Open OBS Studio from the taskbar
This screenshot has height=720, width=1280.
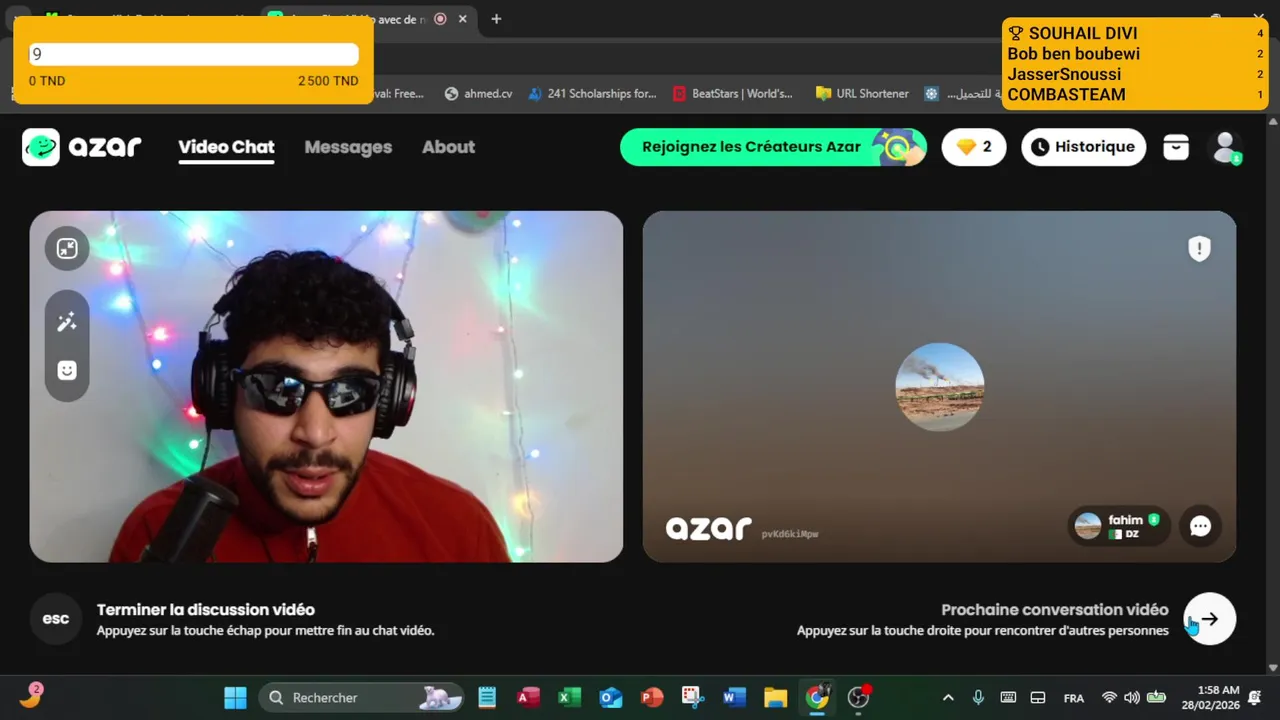coord(859,697)
